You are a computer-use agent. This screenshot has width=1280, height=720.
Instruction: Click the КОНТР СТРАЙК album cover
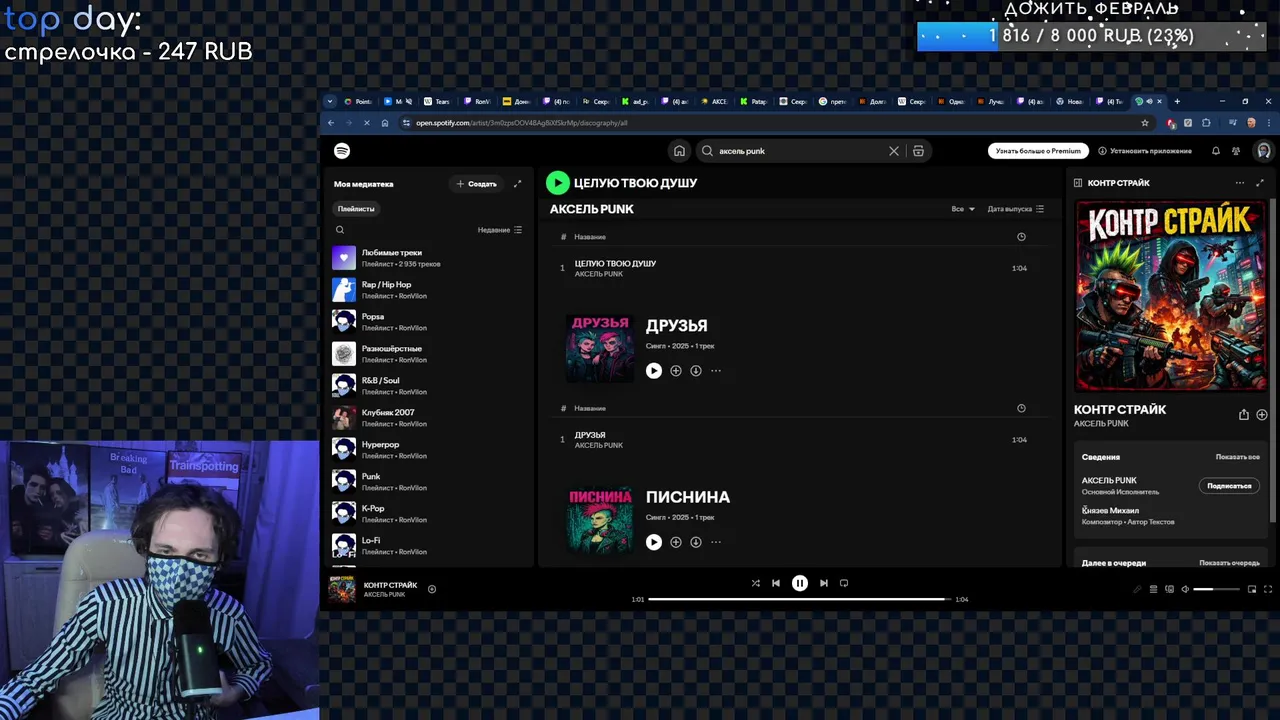pyautogui.click(x=1170, y=296)
